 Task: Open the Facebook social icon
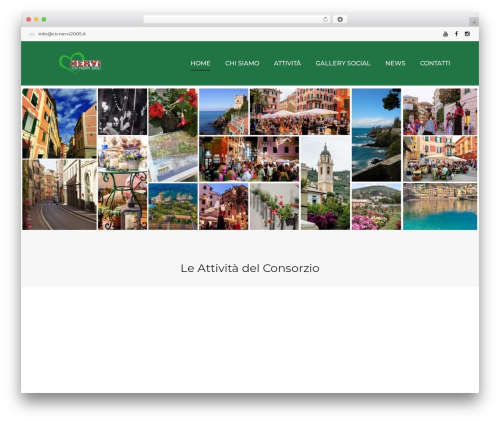click(456, 34)
